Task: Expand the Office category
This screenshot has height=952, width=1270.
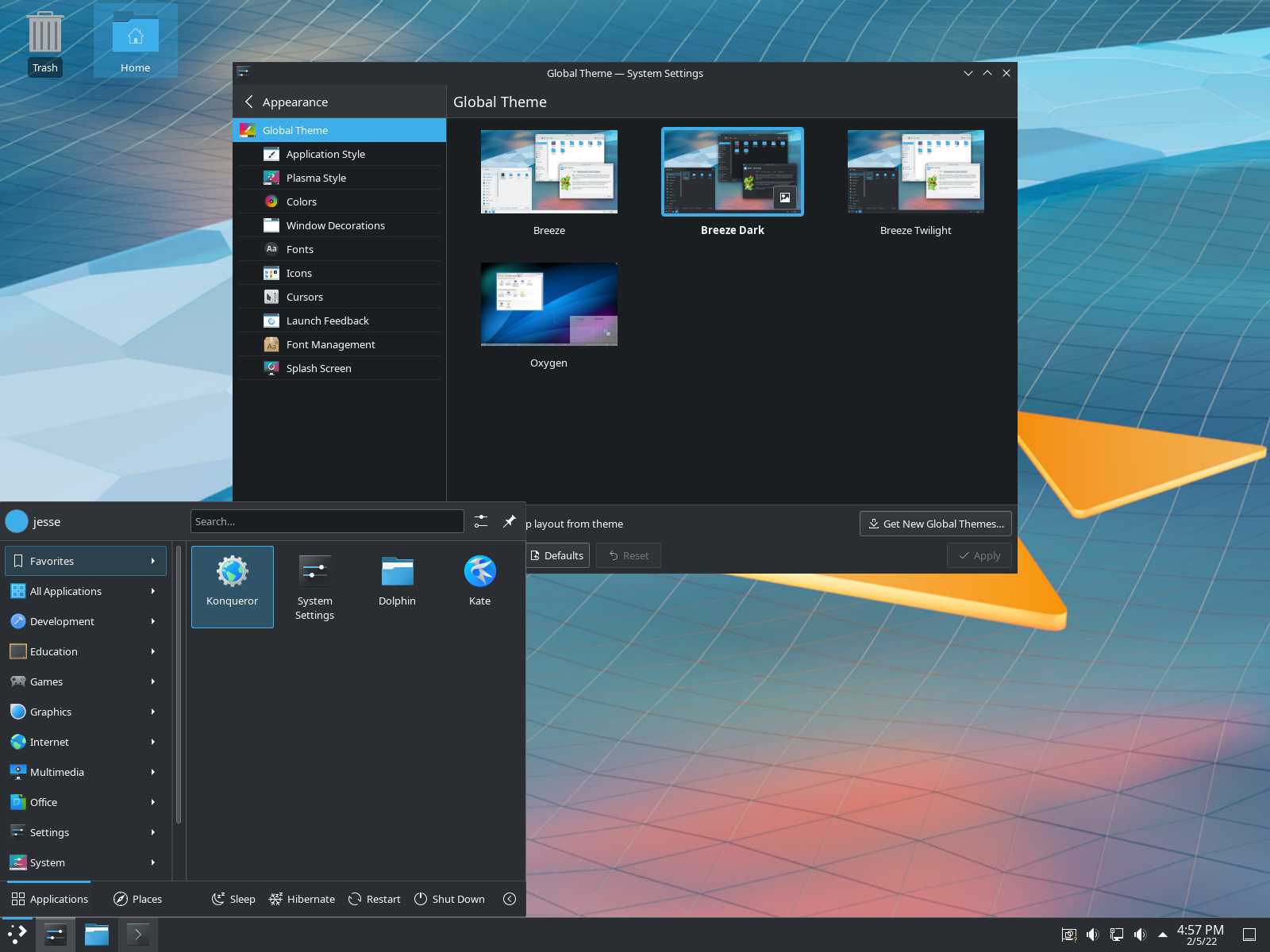Action: pos(86,802)
